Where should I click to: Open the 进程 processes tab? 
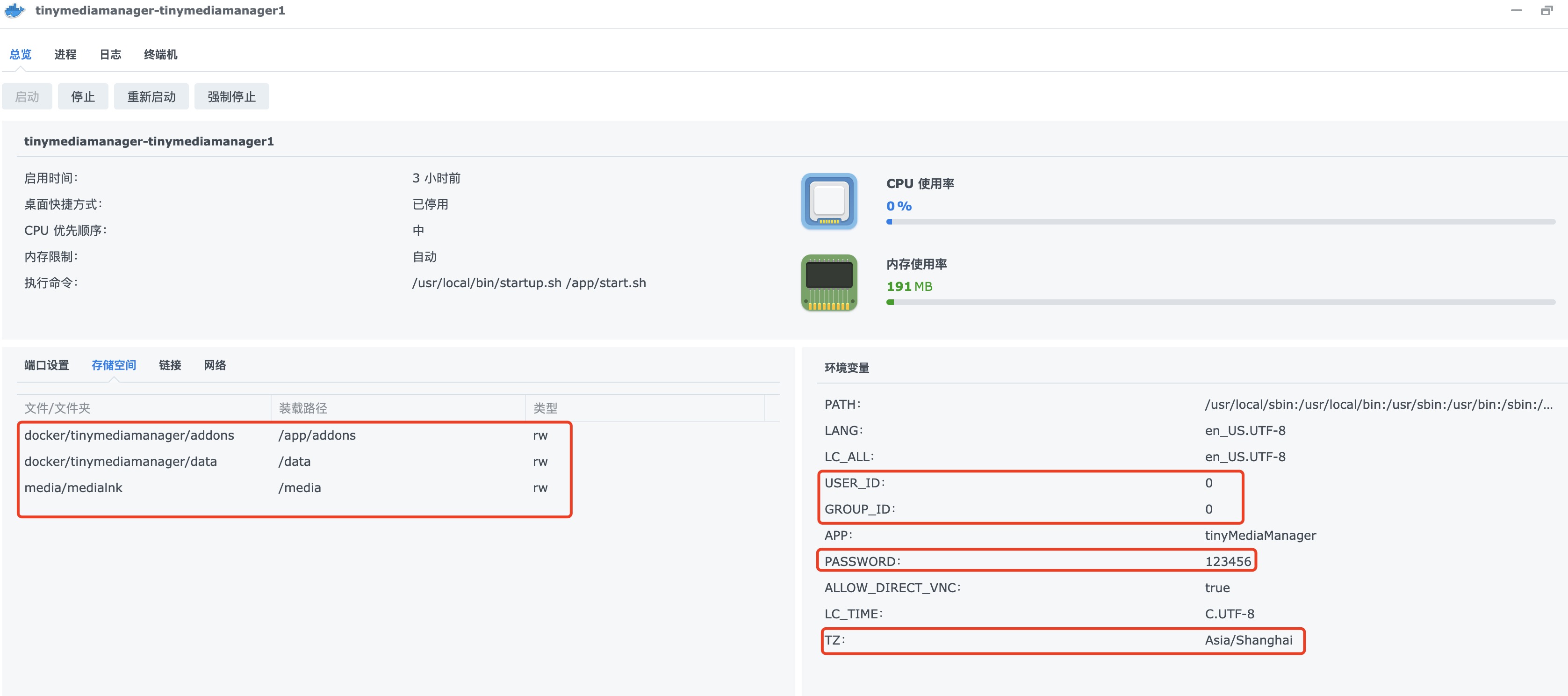[65, 55]
